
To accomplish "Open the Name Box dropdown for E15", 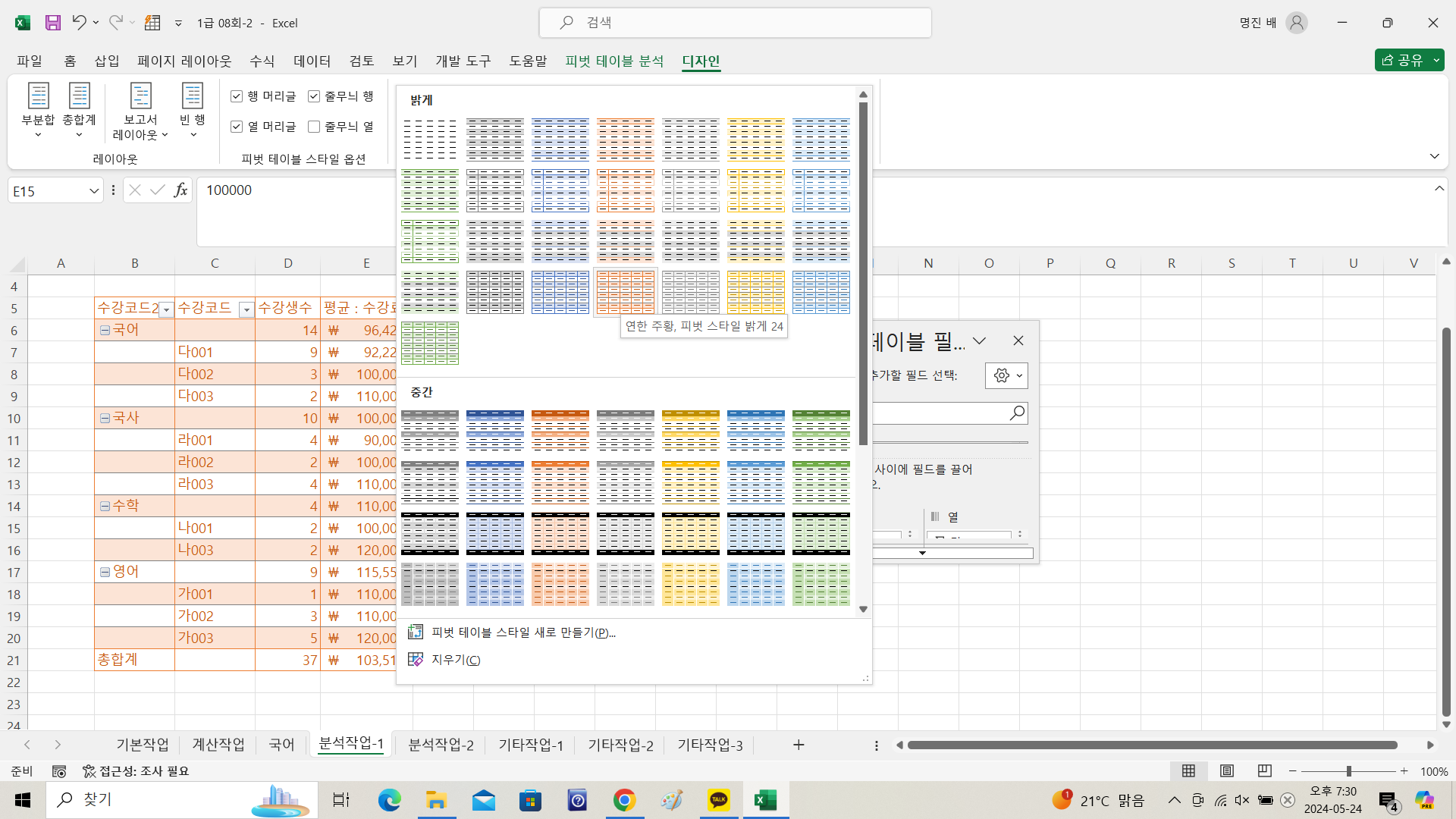I will click(94, 191).
